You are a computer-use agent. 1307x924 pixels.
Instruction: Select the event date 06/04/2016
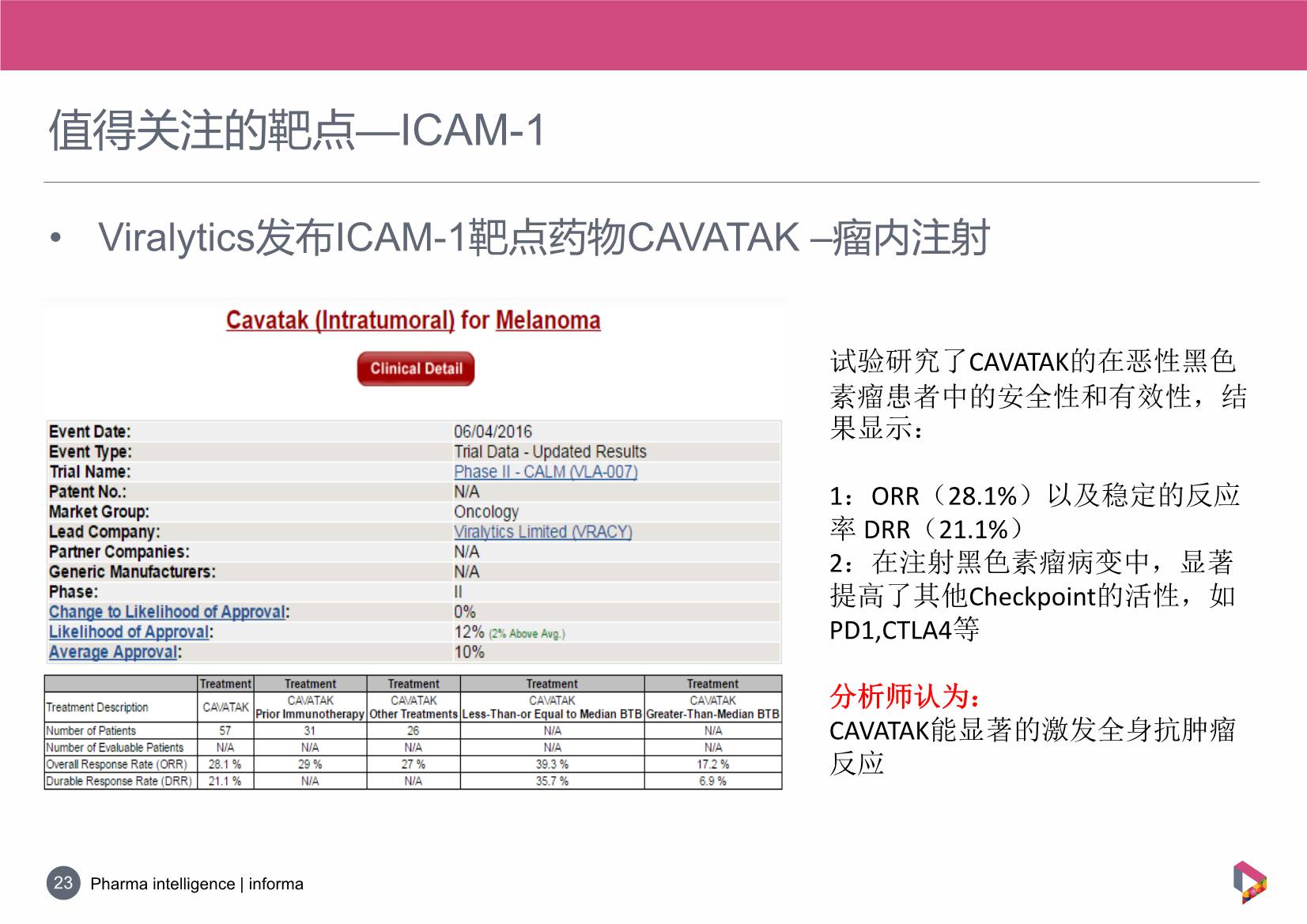click(493, 432)
